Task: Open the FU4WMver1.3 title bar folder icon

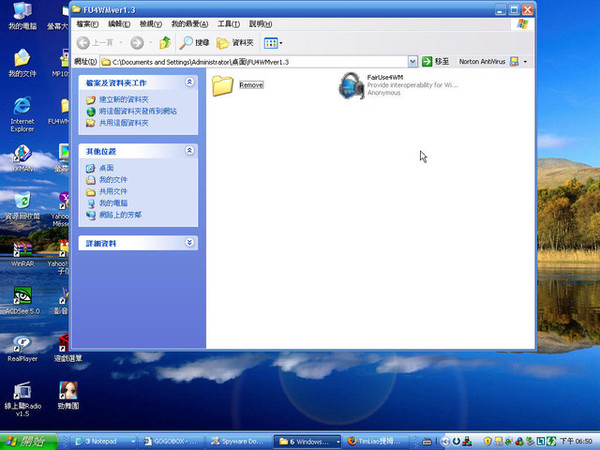Action: point(77,9)
